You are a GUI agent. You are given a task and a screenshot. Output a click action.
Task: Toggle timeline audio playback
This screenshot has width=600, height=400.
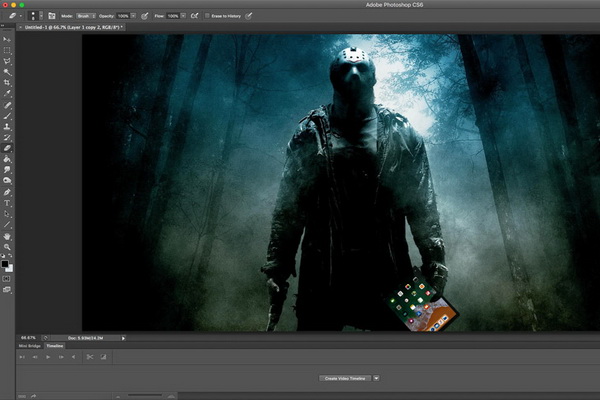tap(73, 357)
